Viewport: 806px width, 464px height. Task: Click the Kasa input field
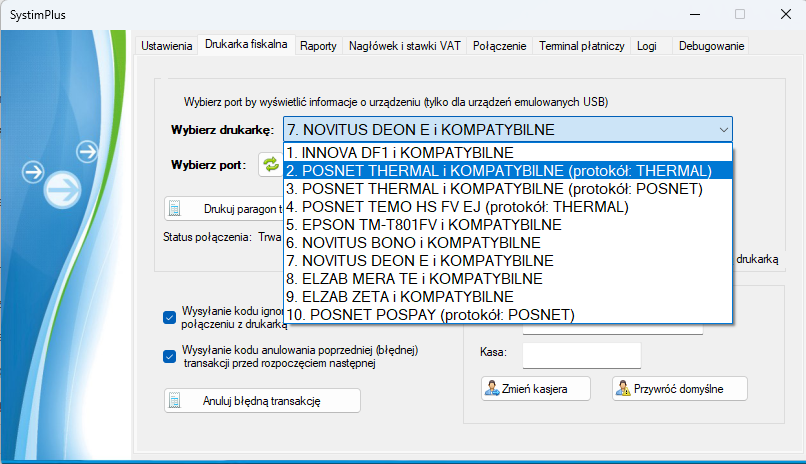(581, 355)
